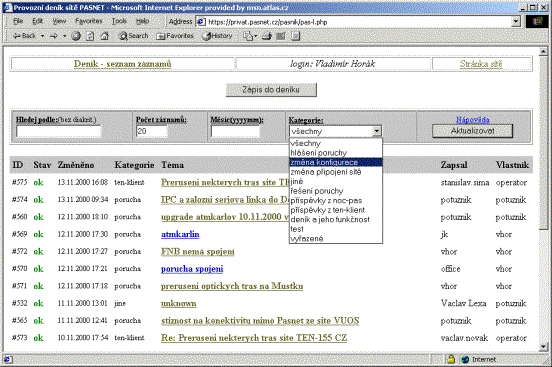Choose 'změna připojení sítě' option
552x367 pixels.
[335, 172]
